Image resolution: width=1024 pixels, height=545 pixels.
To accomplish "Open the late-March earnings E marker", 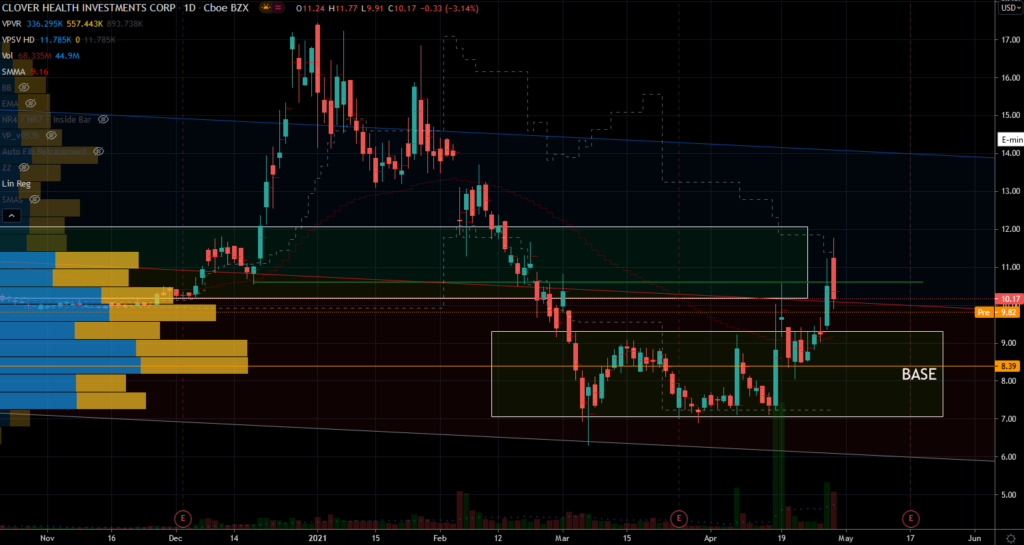I will 679,519.
